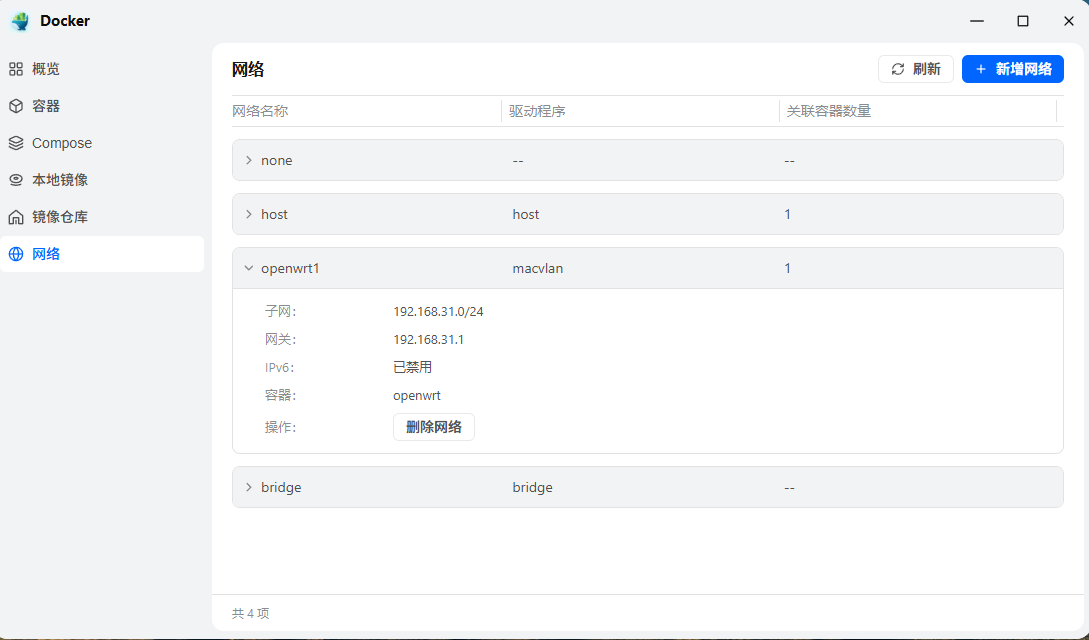This screenshot has width=1089, height=640.
Task: Collapse the openwrt1 network row
Action: click(x=249, y=269)
